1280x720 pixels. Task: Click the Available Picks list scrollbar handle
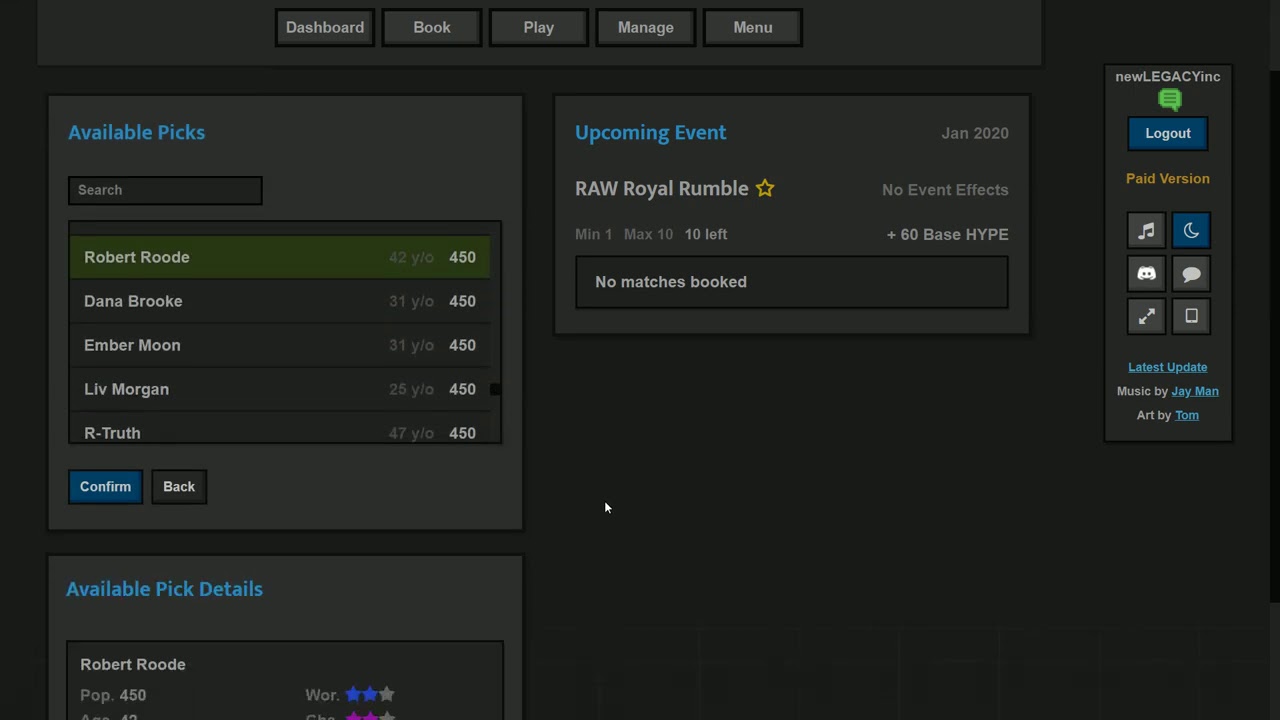click(495, 389)
